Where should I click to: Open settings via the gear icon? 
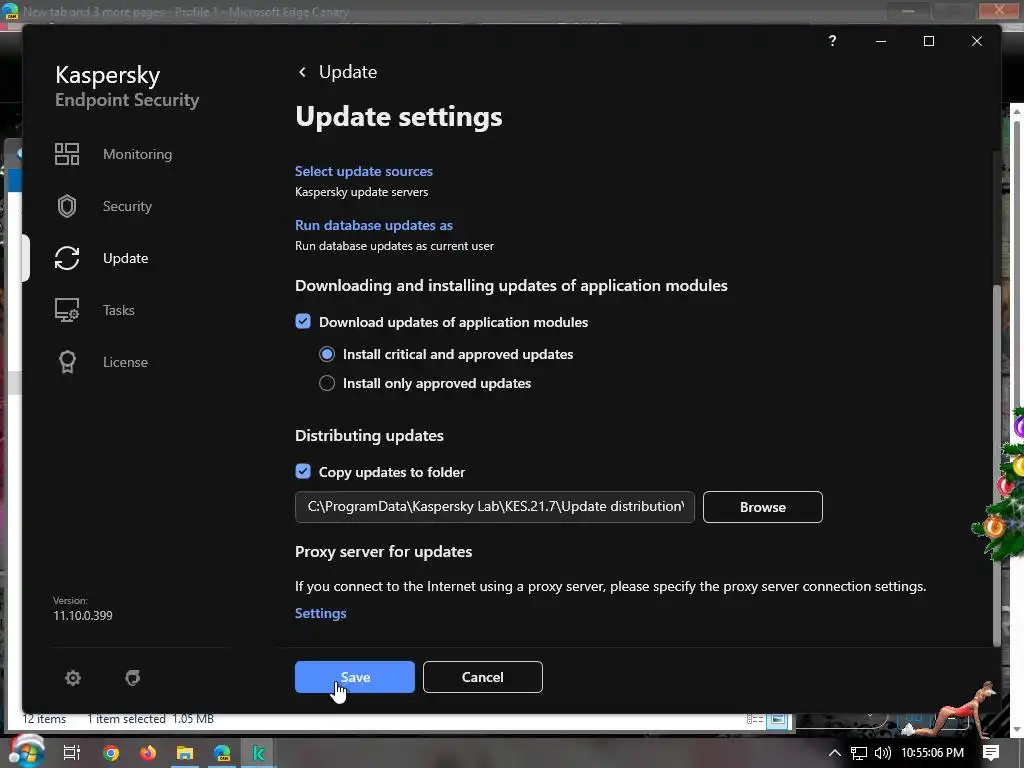coord(72,678)
